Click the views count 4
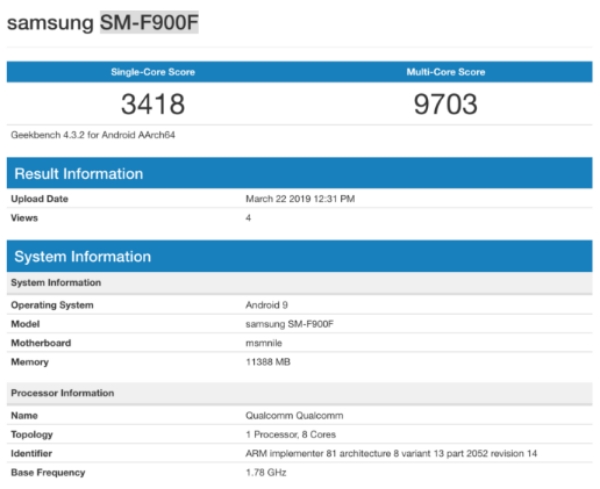Image resolution: width=600 pixels, height=489 pixels. pyautogui.click(x=248, y=218)
